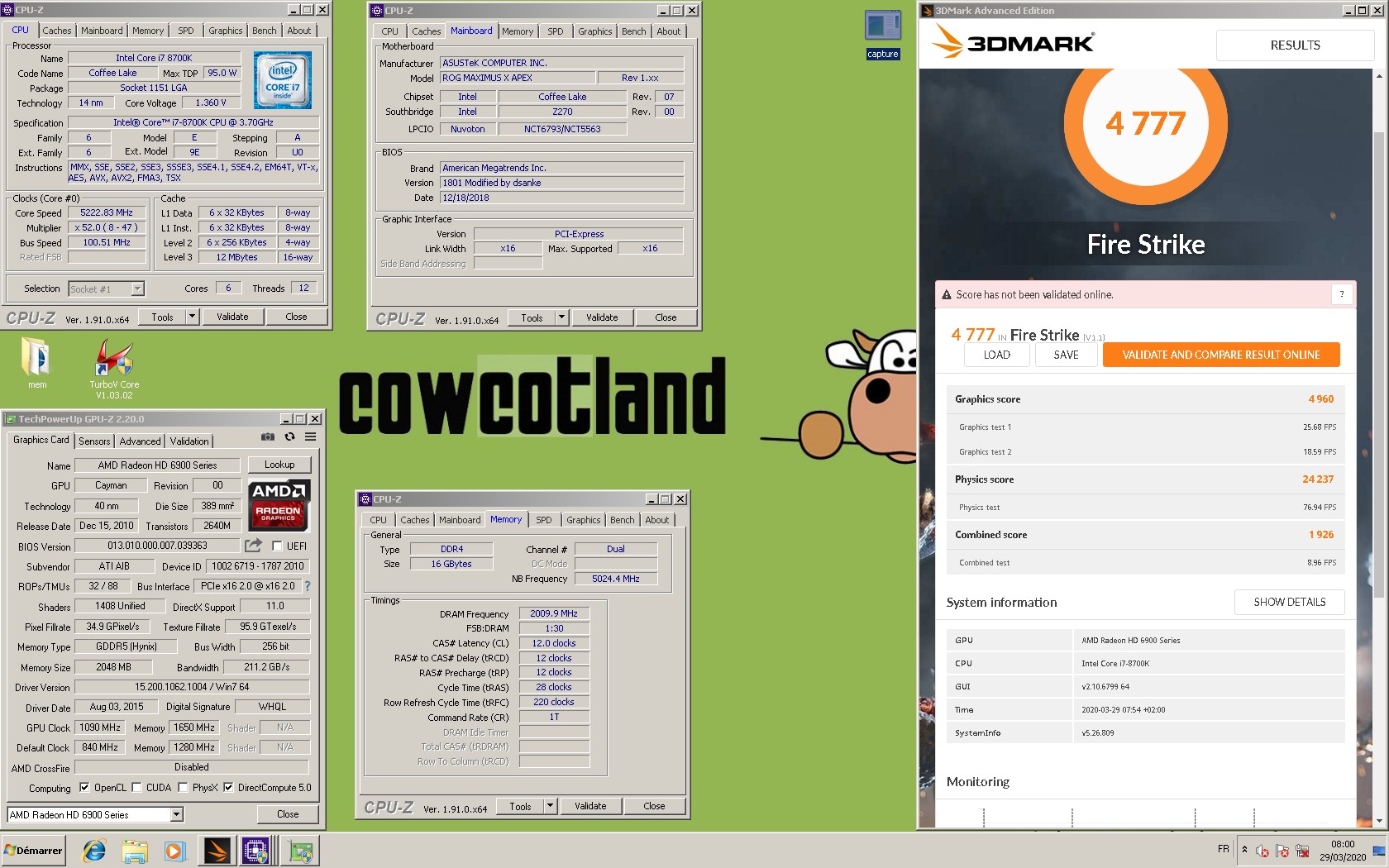1389x868 pixels.
Task: Toggle the DirectCompute 5.0 checkbox
Action: 228,788
